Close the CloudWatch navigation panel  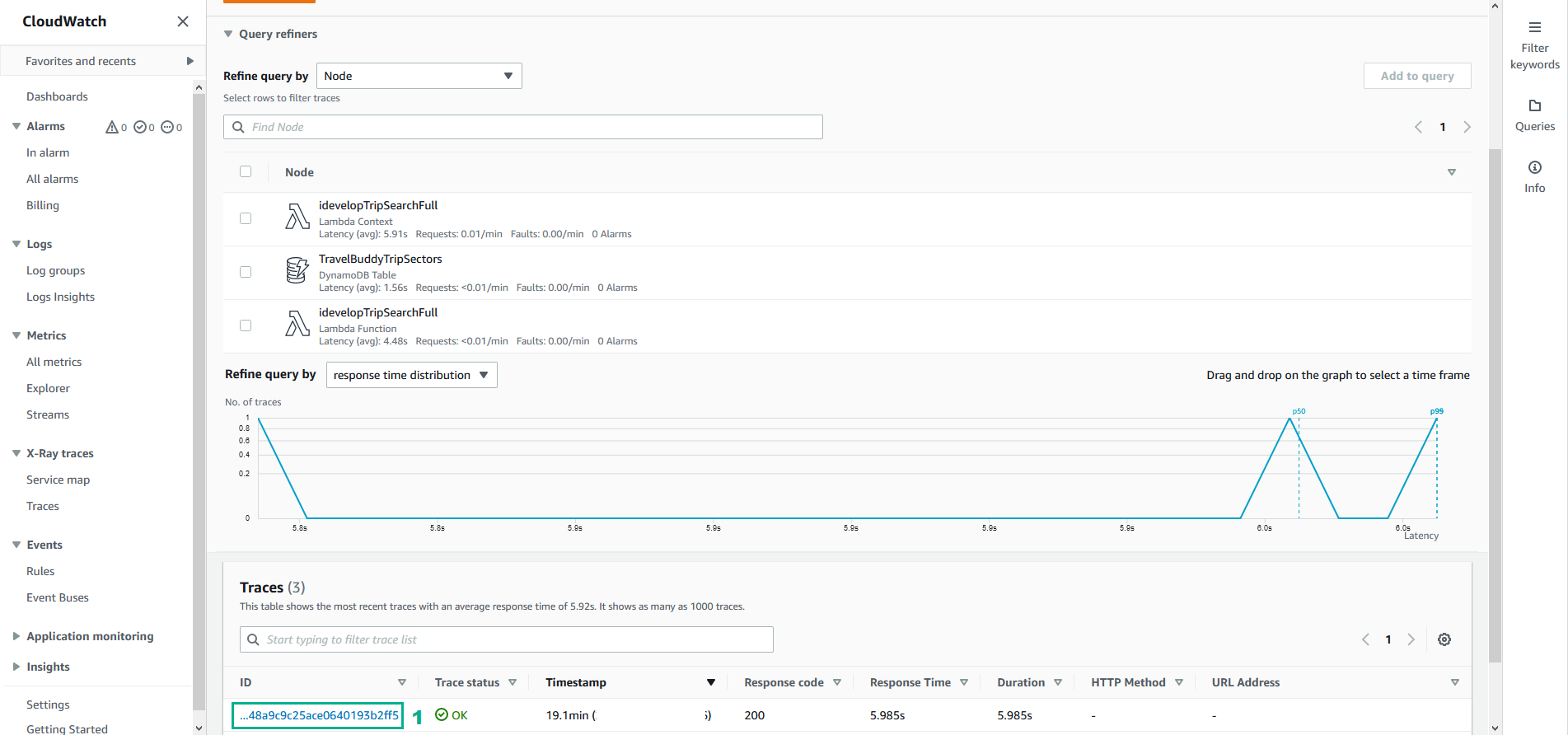183,21
